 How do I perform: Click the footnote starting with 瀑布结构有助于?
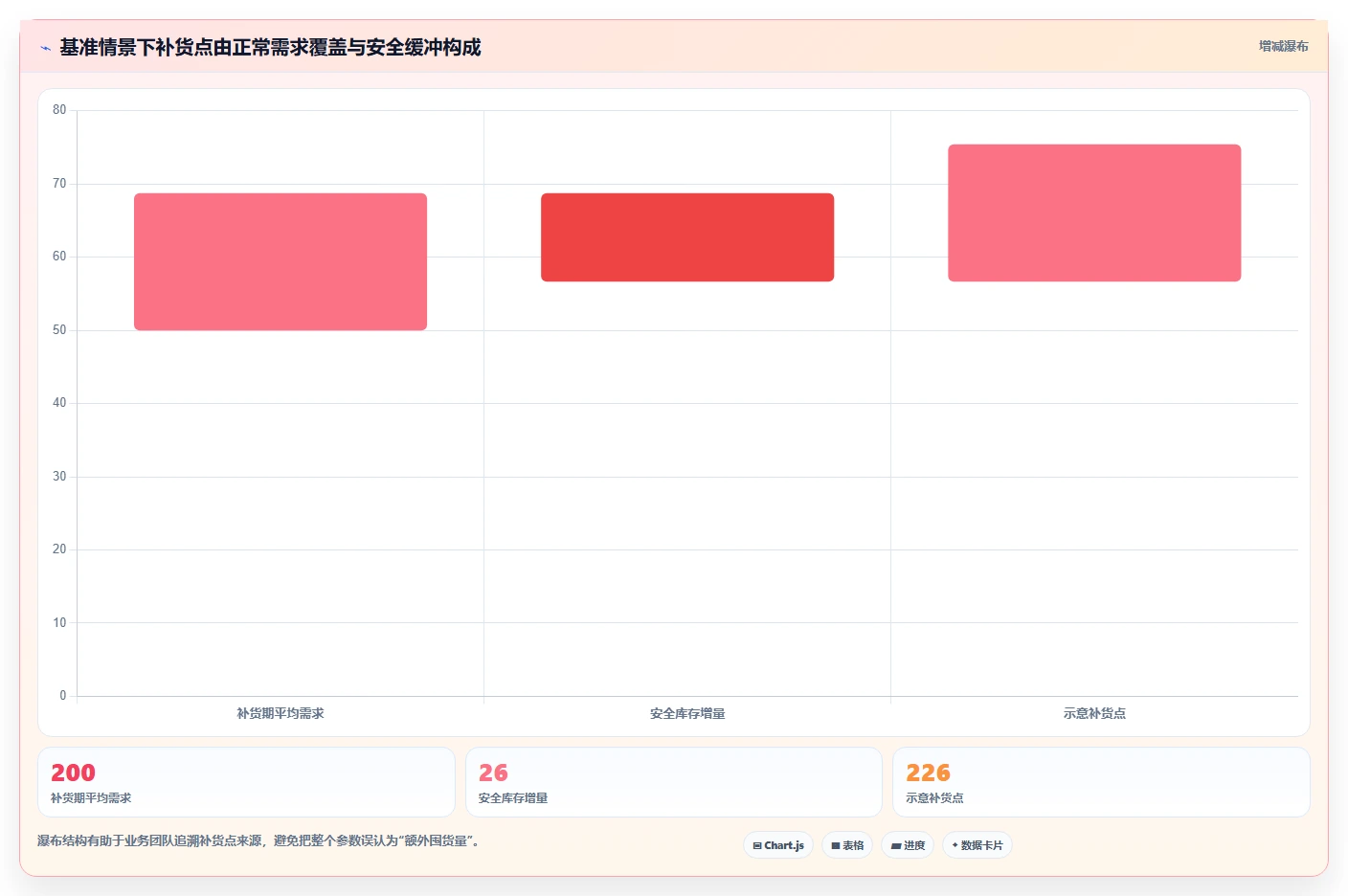258,841
